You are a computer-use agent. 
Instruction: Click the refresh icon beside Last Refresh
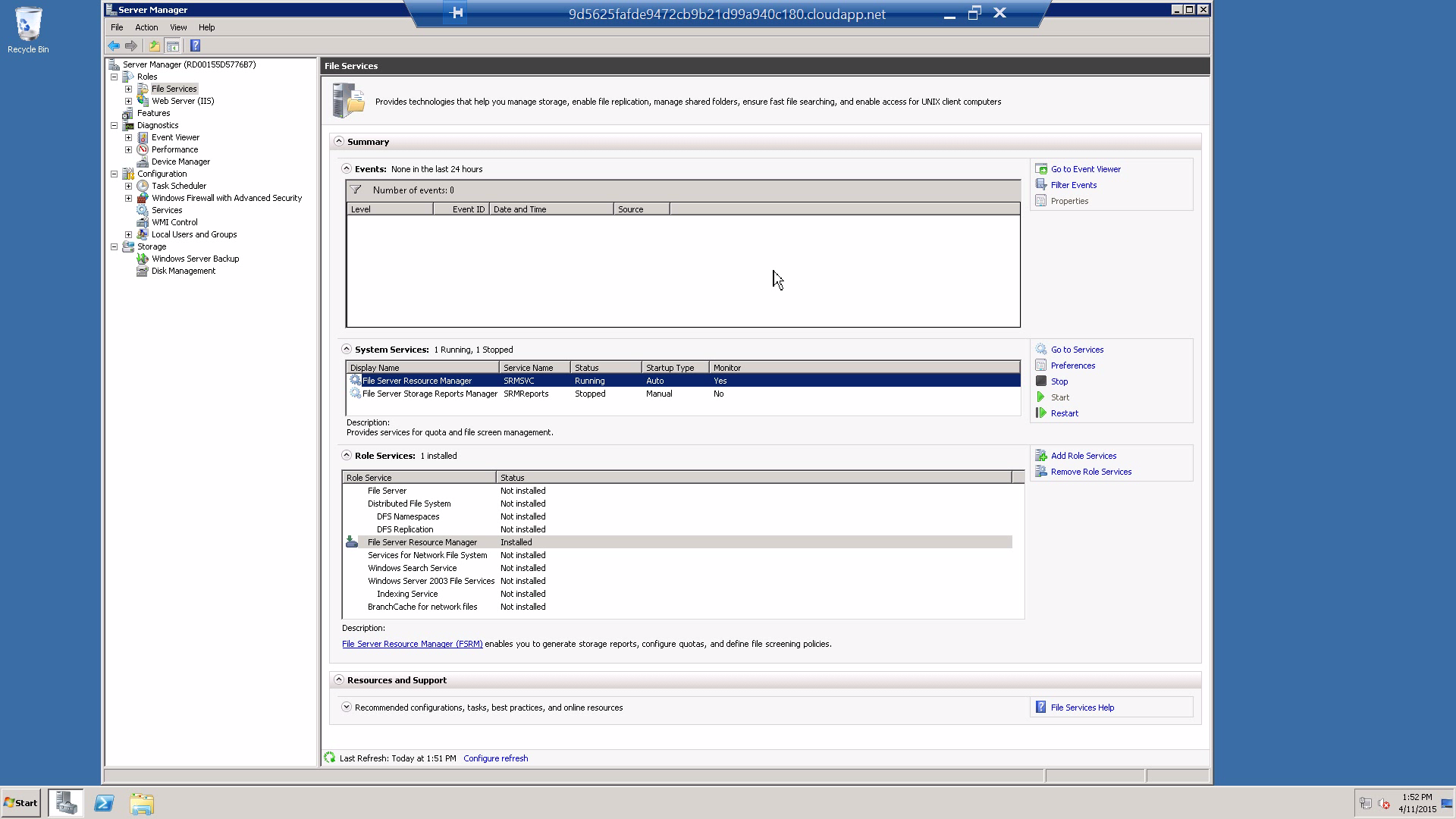click(x=330, y=758)
